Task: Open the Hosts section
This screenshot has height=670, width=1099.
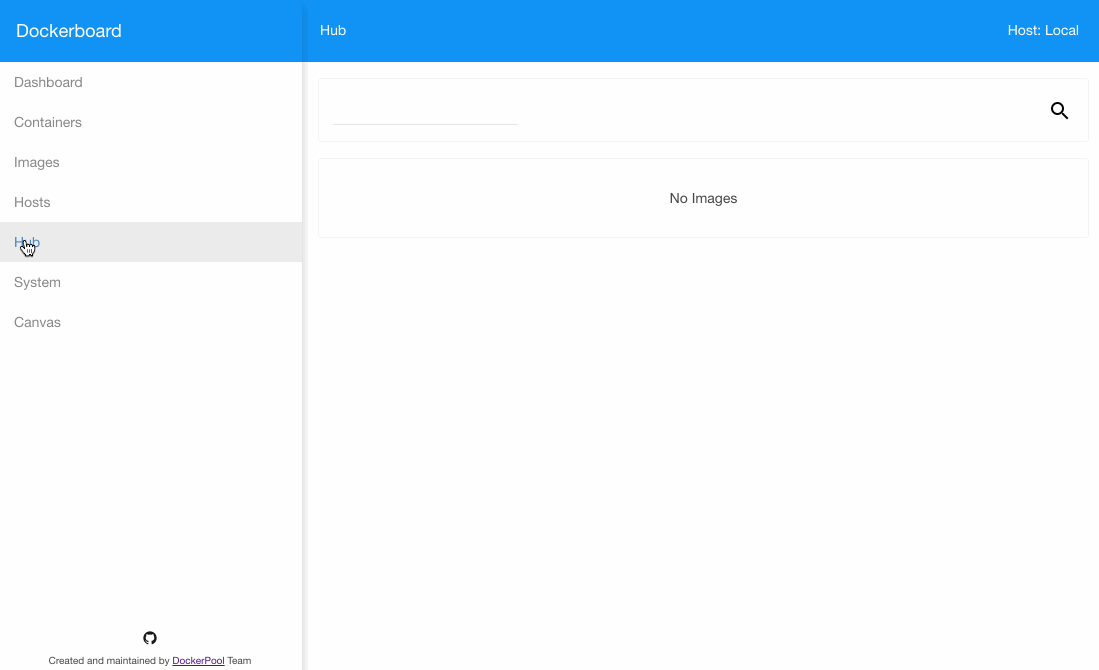Action: (151, 202)
